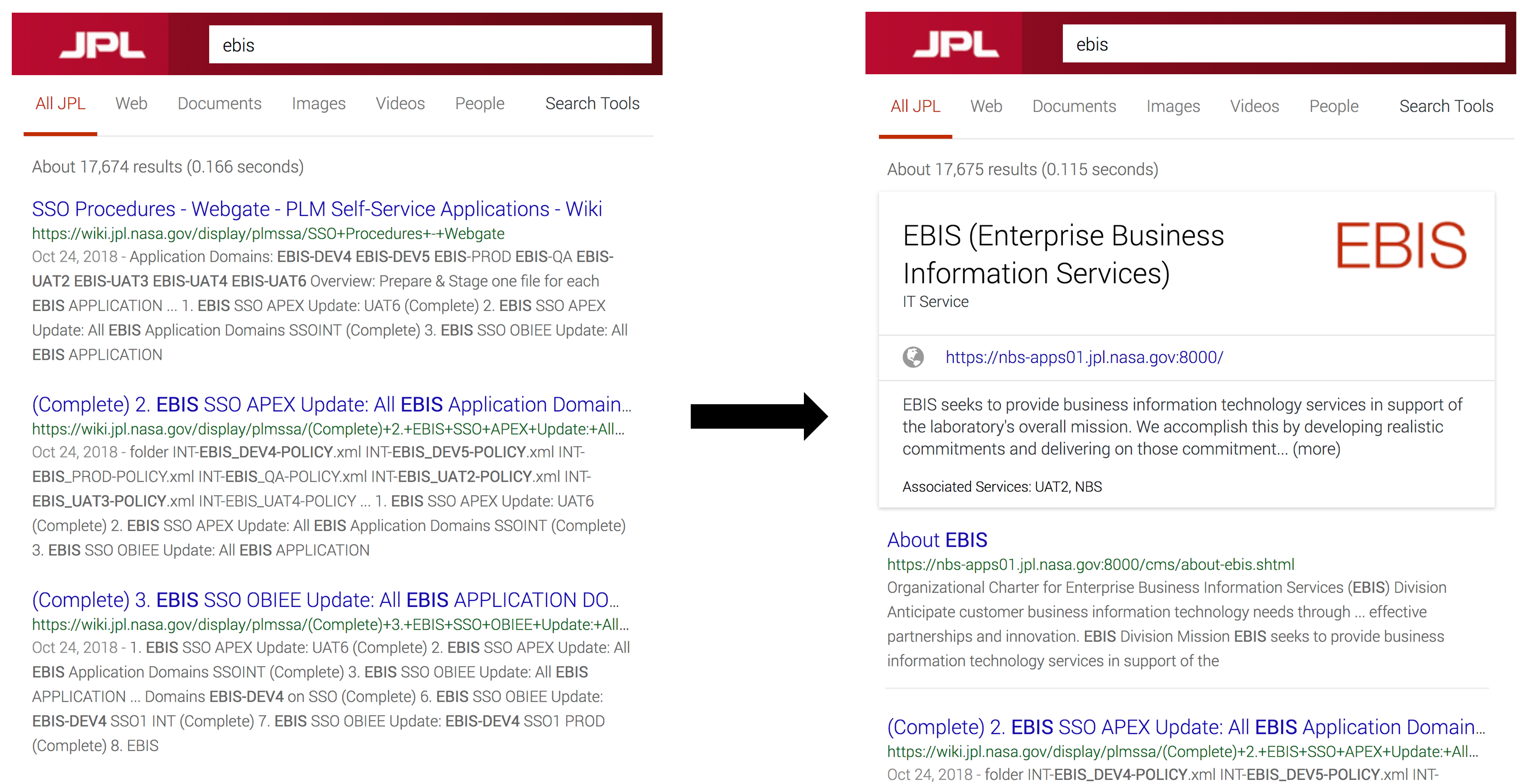The height and width of the screenshot is (784, 1520).
Task: Click the red EBIS logo in info card
Action: click(1401, 245)
